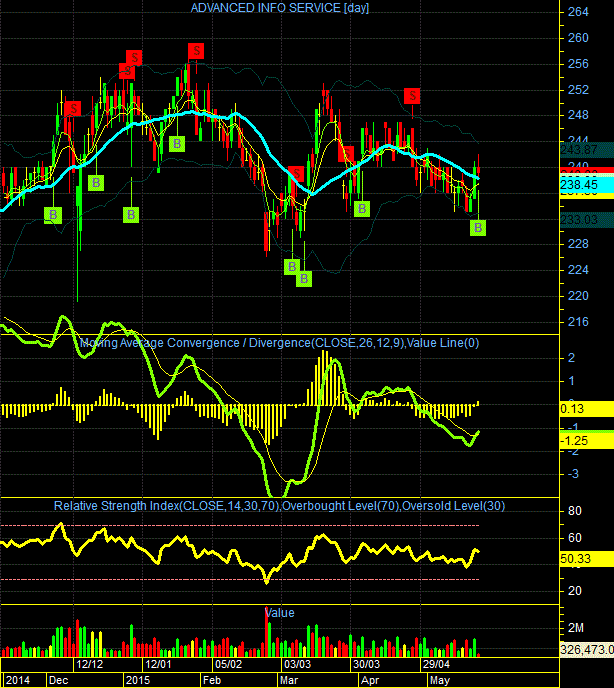Click the chart title ADVANCED INFO SERVICE [day]

[x=280, y=8]
